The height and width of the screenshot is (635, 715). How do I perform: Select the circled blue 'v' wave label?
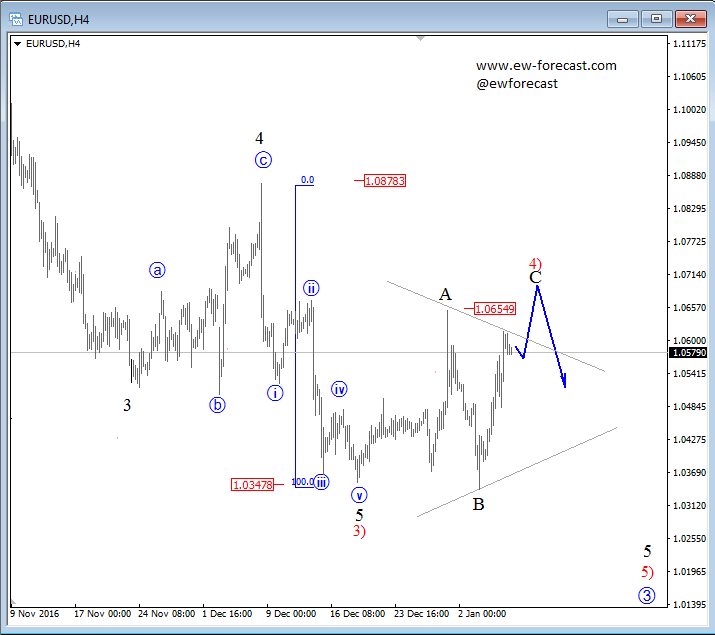click(x=359, y=494)
